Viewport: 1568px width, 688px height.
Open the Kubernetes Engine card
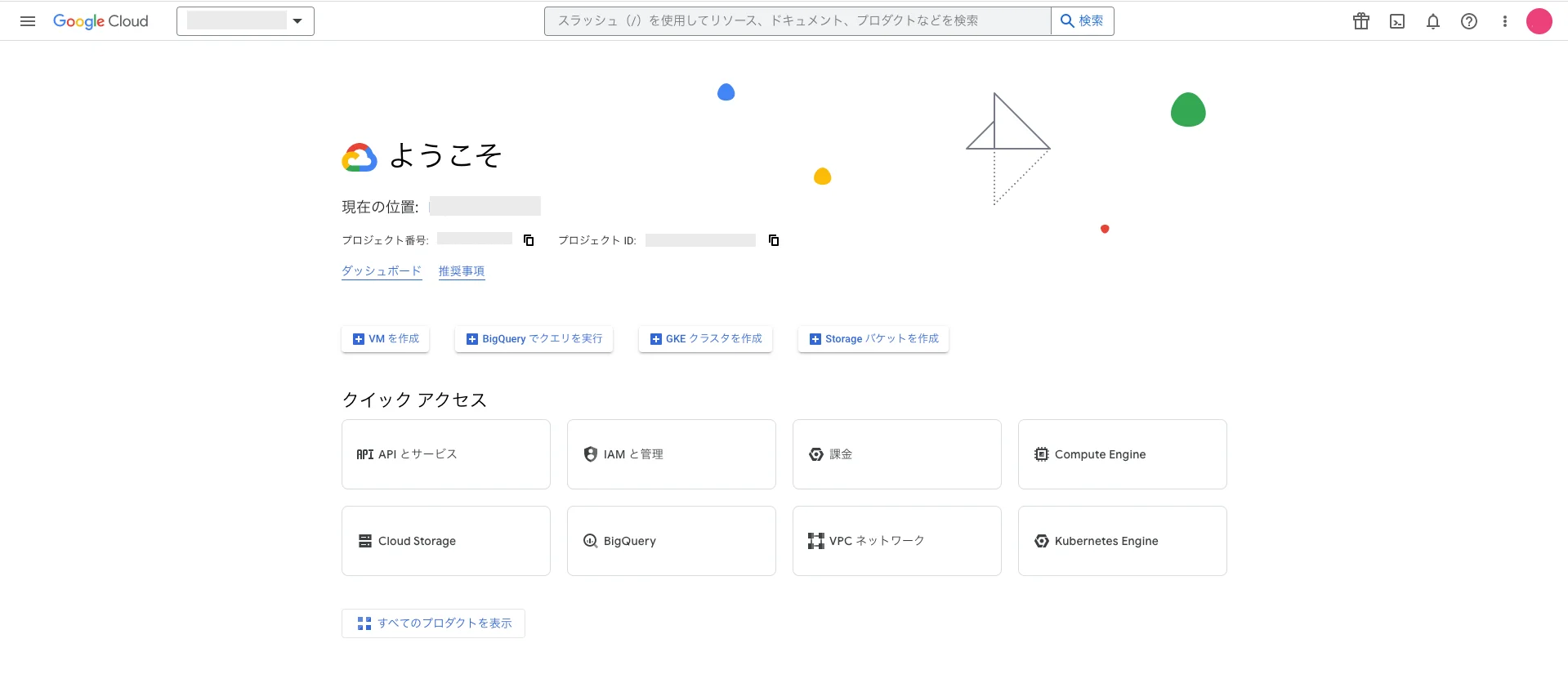(1123, 541)
